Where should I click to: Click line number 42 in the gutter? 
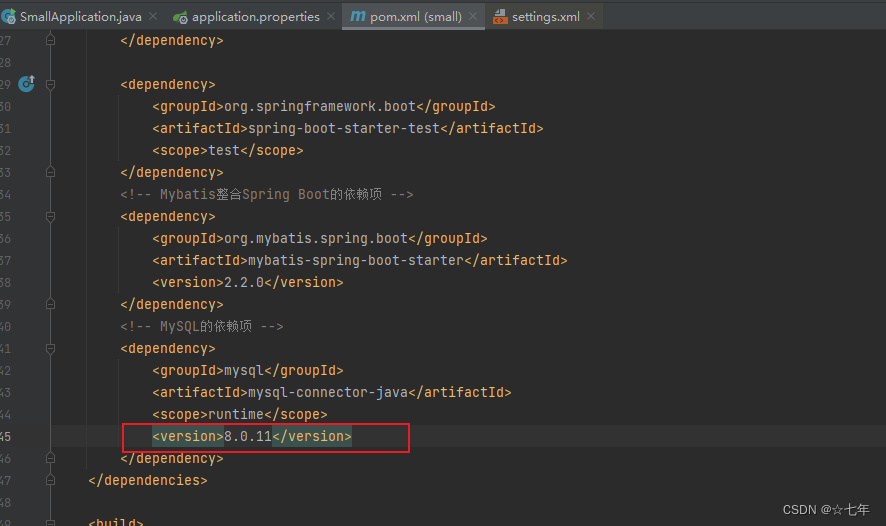(6, 370)
